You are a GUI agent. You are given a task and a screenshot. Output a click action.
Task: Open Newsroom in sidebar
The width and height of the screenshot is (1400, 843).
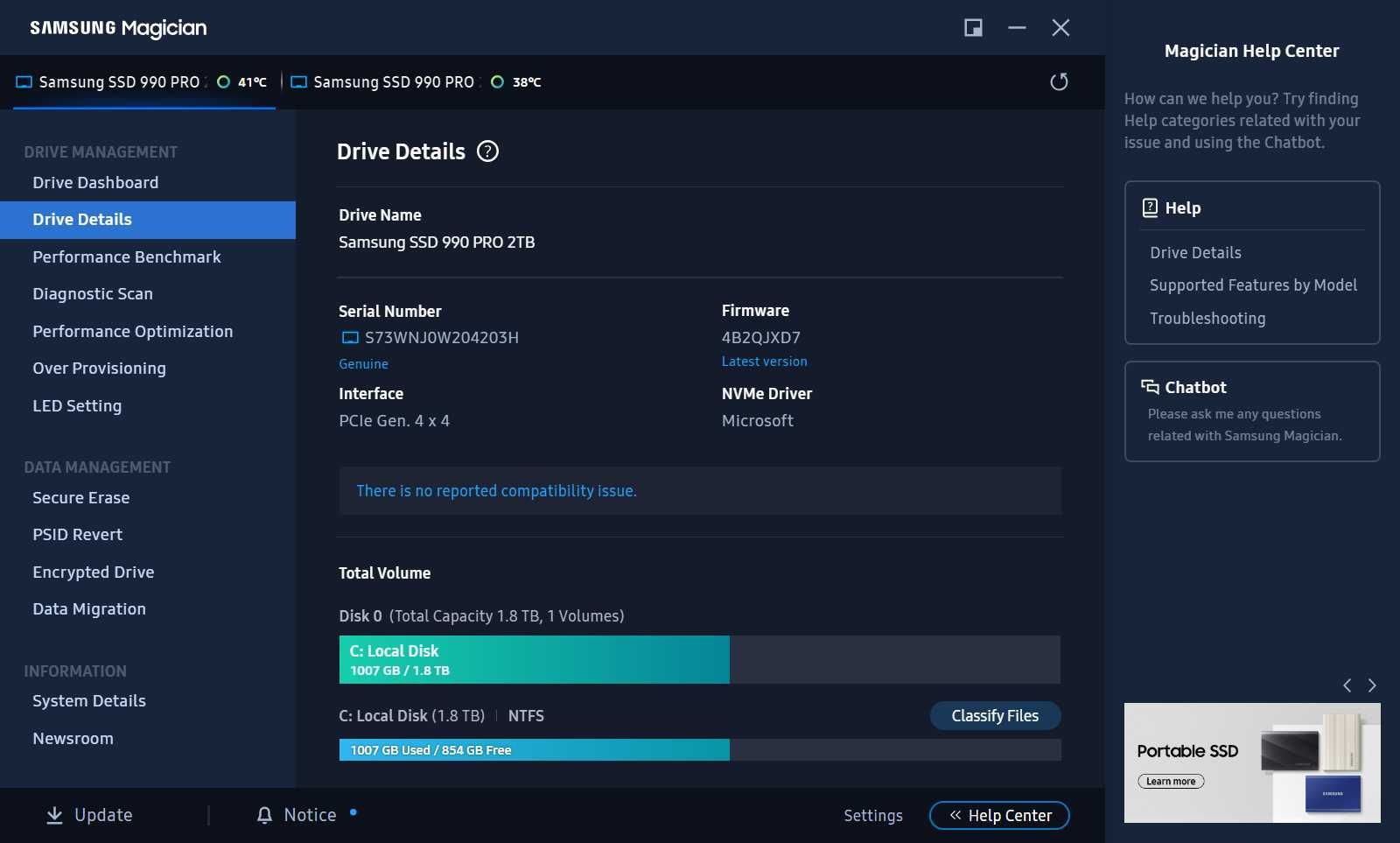73,739
